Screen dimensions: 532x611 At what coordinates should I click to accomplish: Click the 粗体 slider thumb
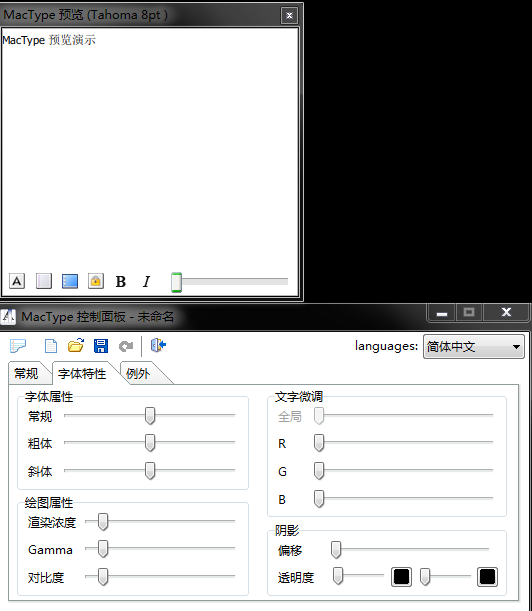point(150,443)
